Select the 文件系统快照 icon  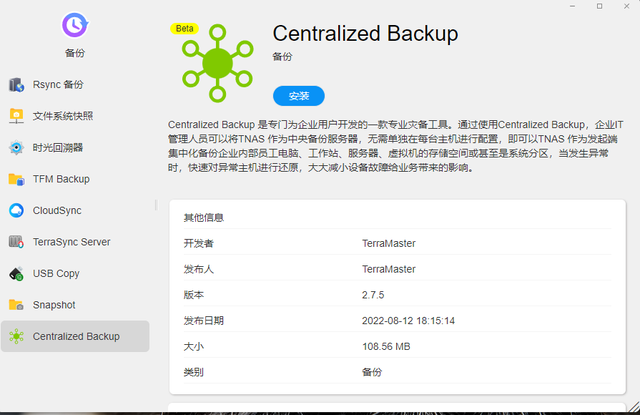click(16, 116)
